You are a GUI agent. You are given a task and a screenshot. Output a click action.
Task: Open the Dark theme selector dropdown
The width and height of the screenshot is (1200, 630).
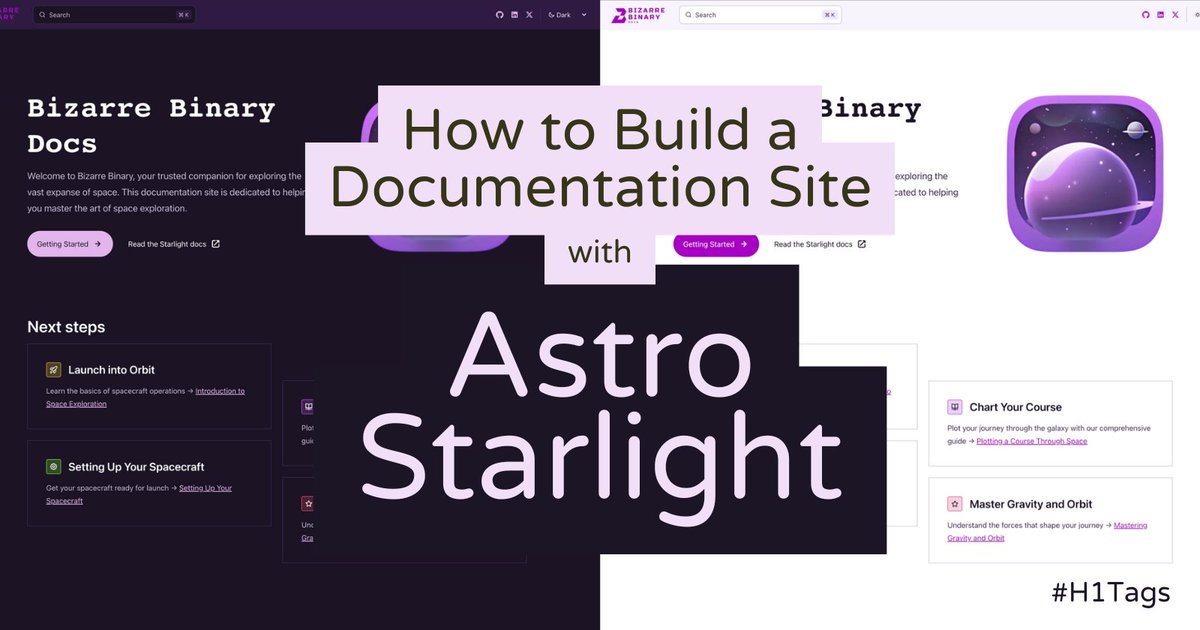(568, 15)
